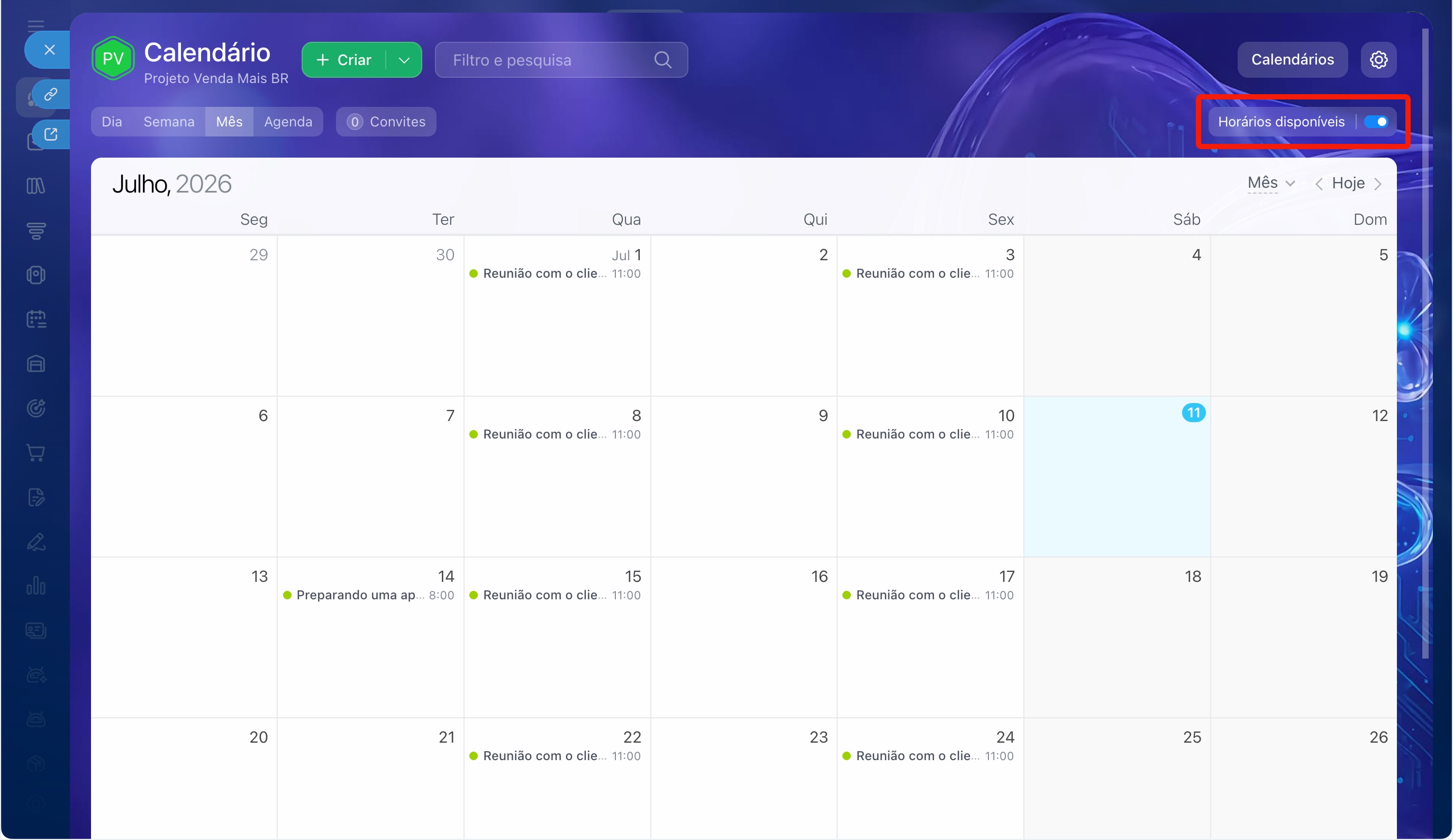Image resolution: width=1453 pixels, height=840 pixels.
Task: Click day number 5 Sunday cell
Action: pos(1383,255)
